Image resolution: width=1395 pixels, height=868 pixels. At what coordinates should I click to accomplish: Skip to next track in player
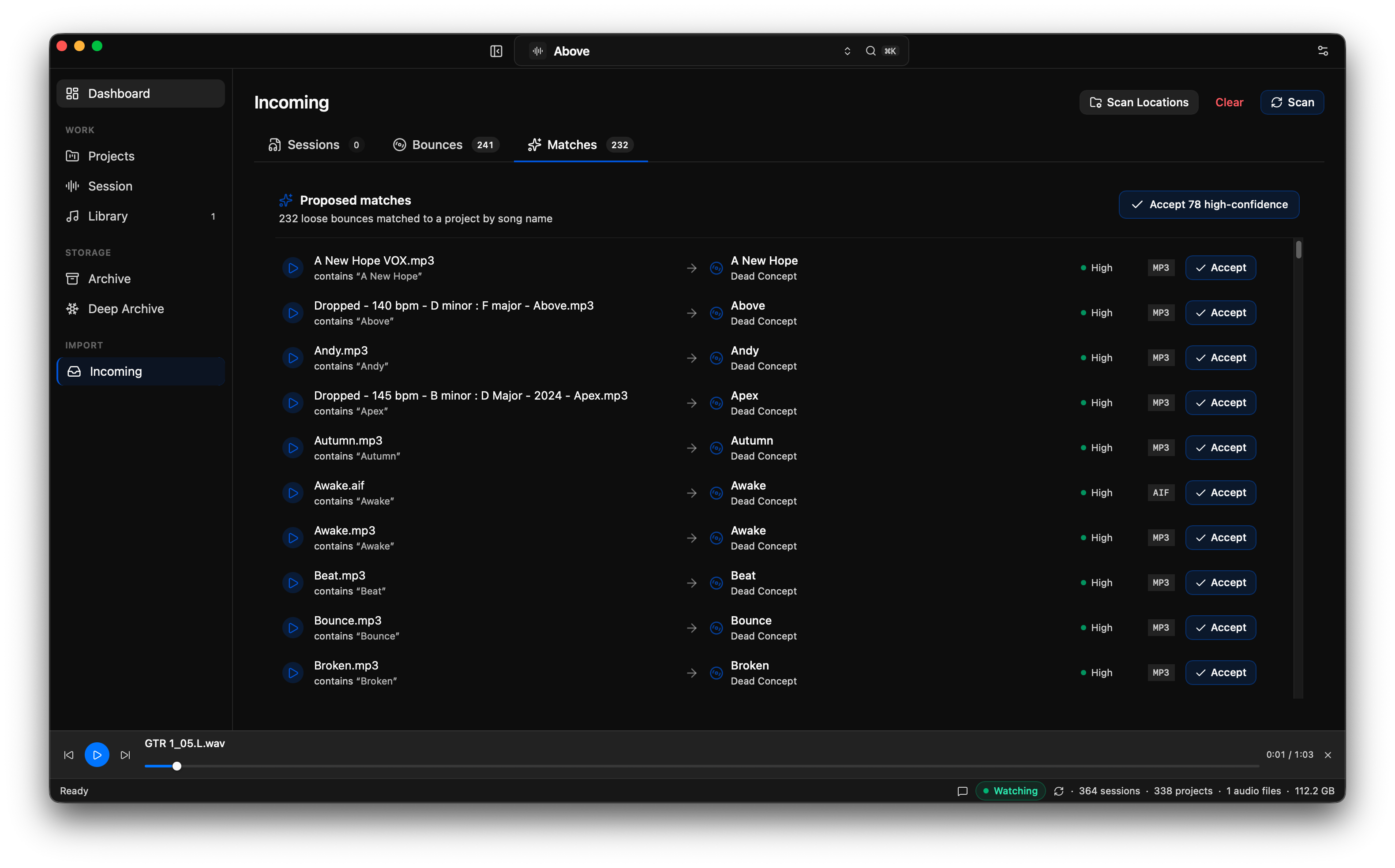[125, 755]
